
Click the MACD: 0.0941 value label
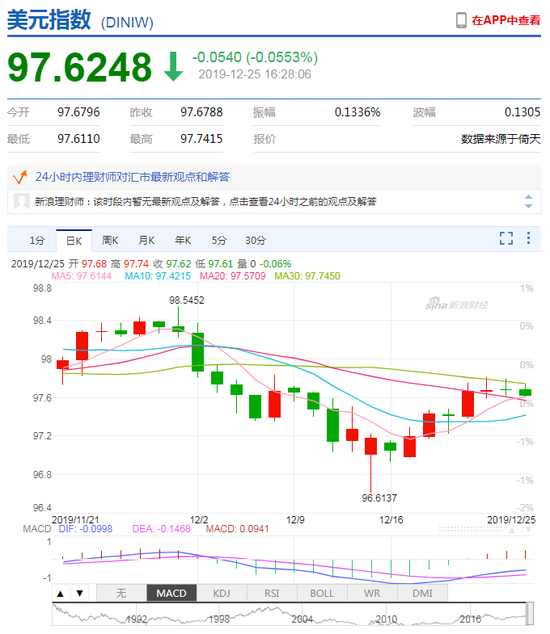[x=237, y=529]
